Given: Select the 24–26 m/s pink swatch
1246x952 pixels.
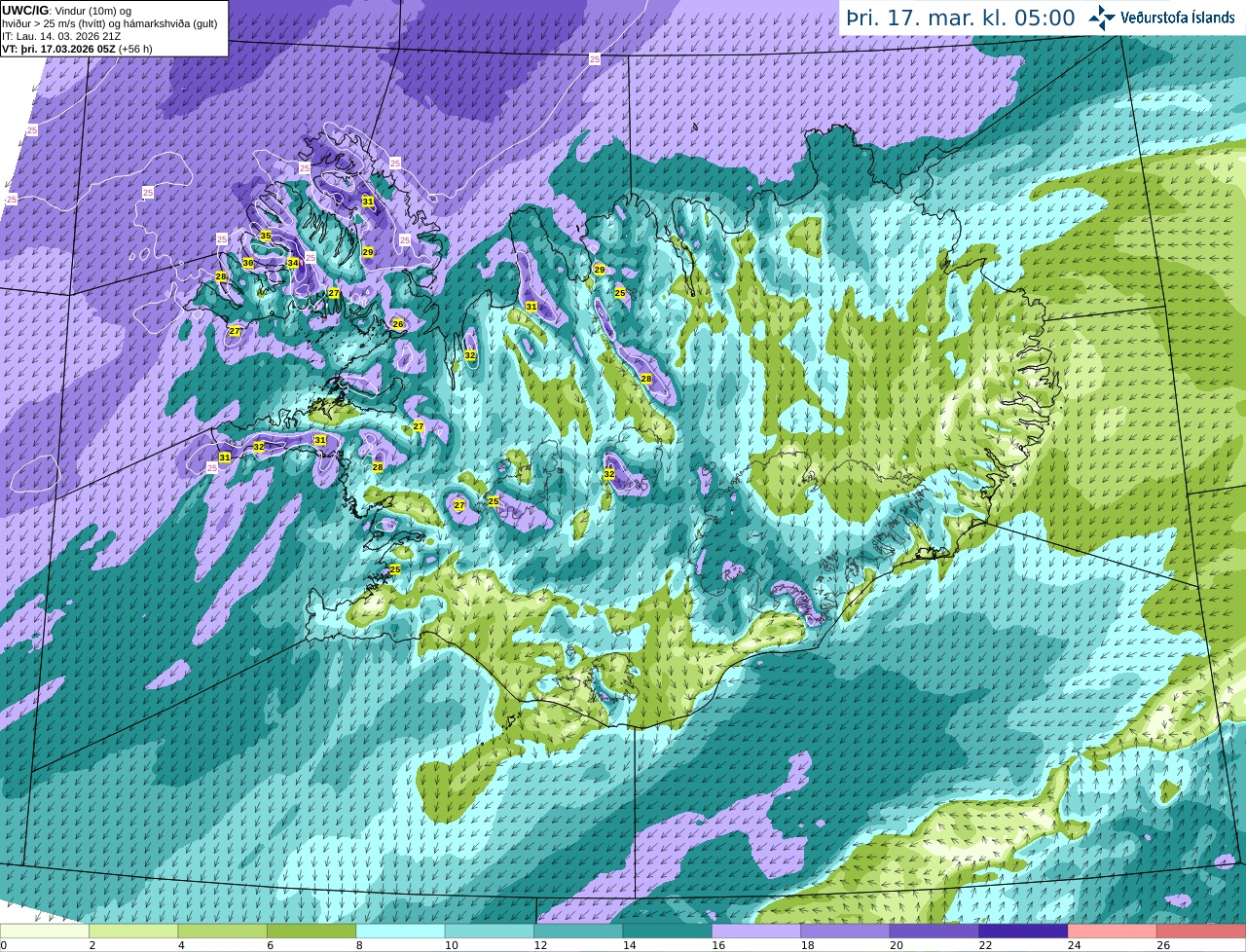Looking at the screenshot, I should pyautogui.click(x=1112, y=931).
